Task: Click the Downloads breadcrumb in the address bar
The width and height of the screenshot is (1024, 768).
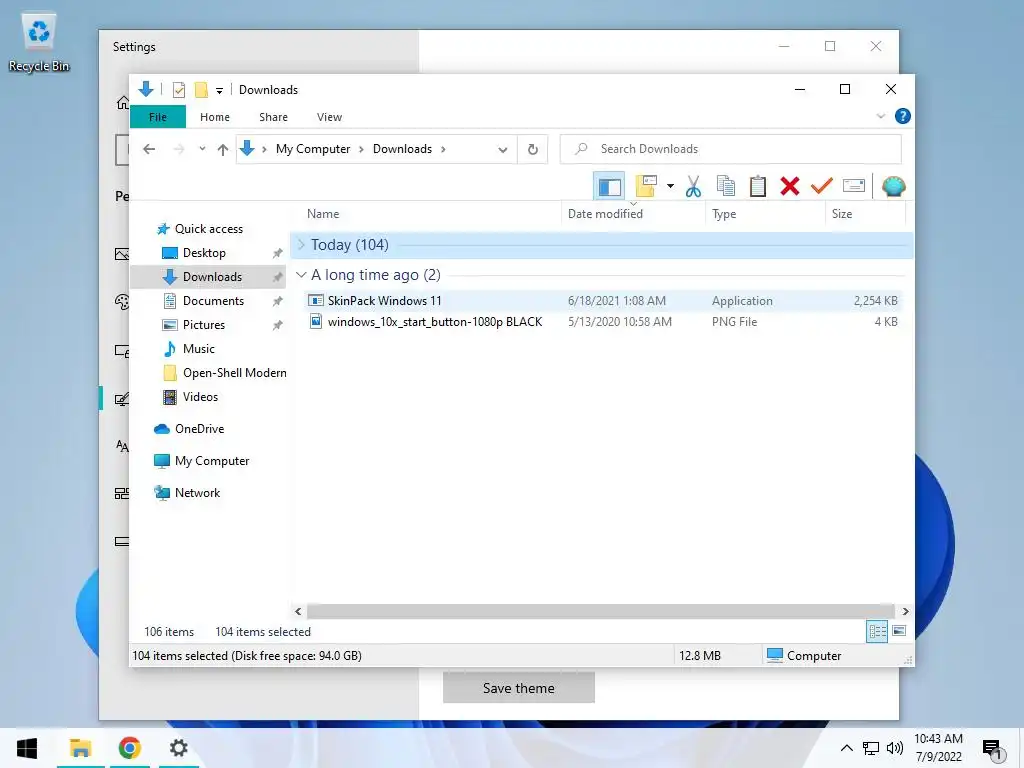Action: tap(402, 149)
